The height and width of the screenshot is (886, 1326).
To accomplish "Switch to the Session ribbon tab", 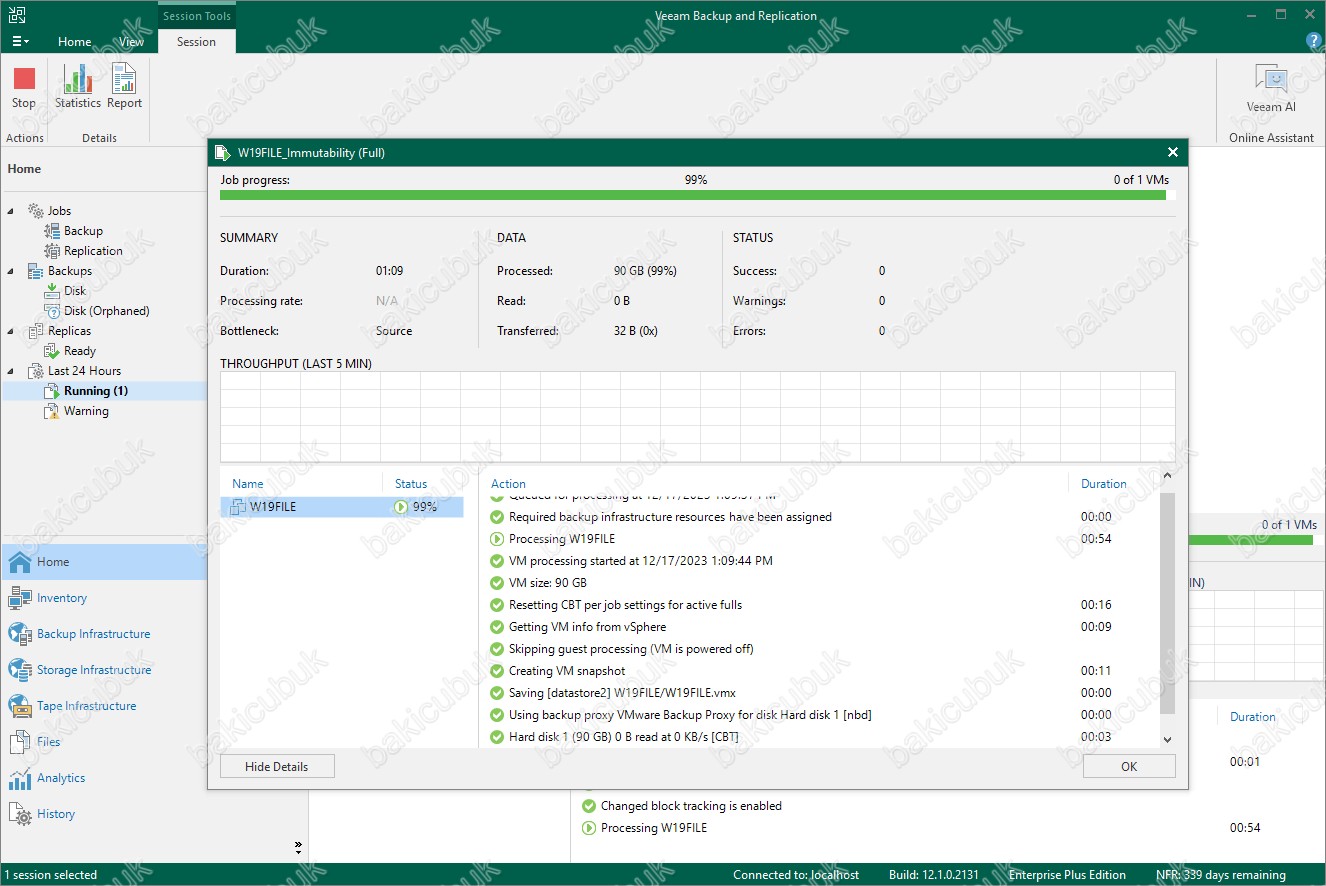I will click(x=196, y=42).
